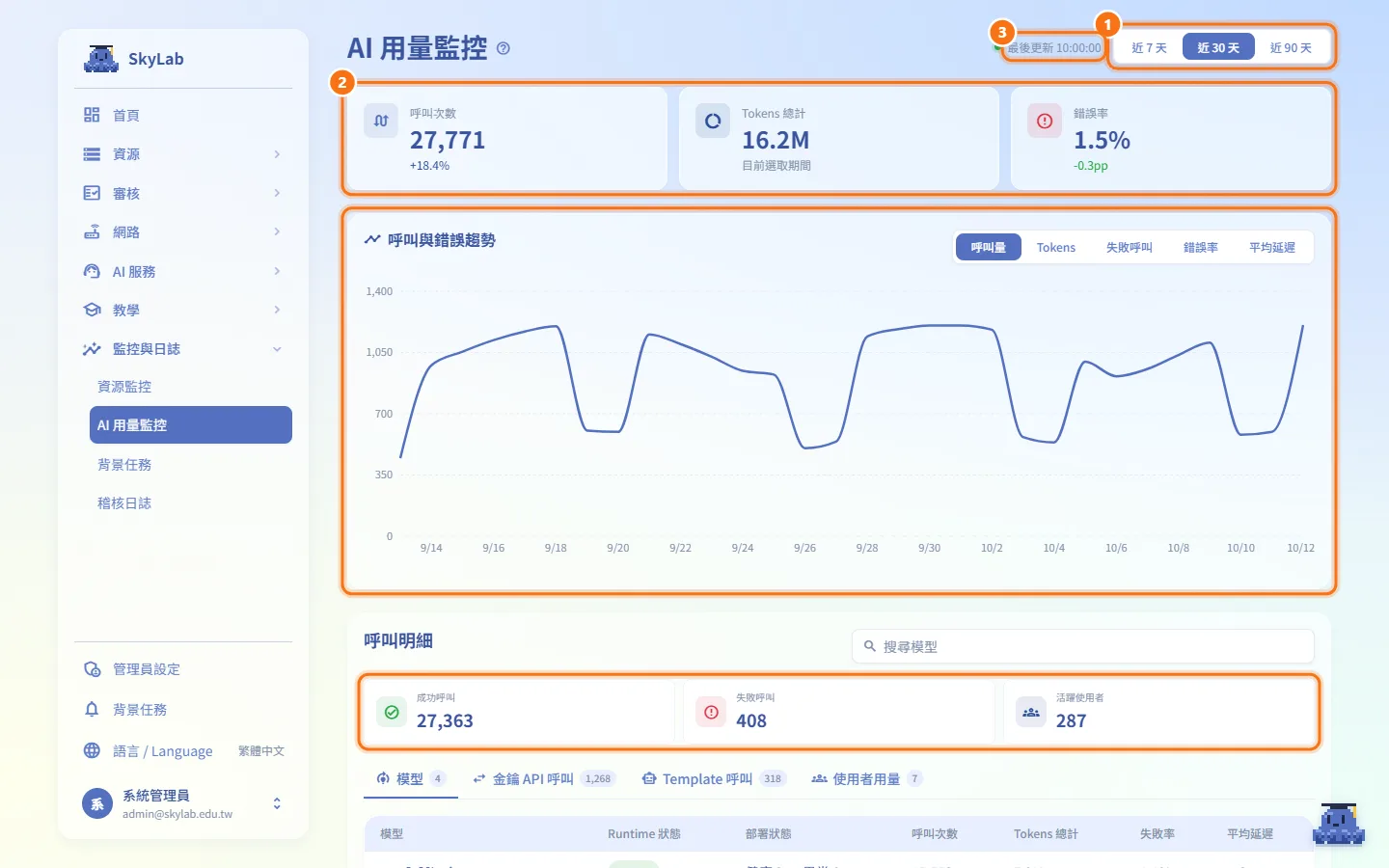Collapse the 監控與日誌 section chevron
This screenshot has width=1389, height=868.
[277, 349]
